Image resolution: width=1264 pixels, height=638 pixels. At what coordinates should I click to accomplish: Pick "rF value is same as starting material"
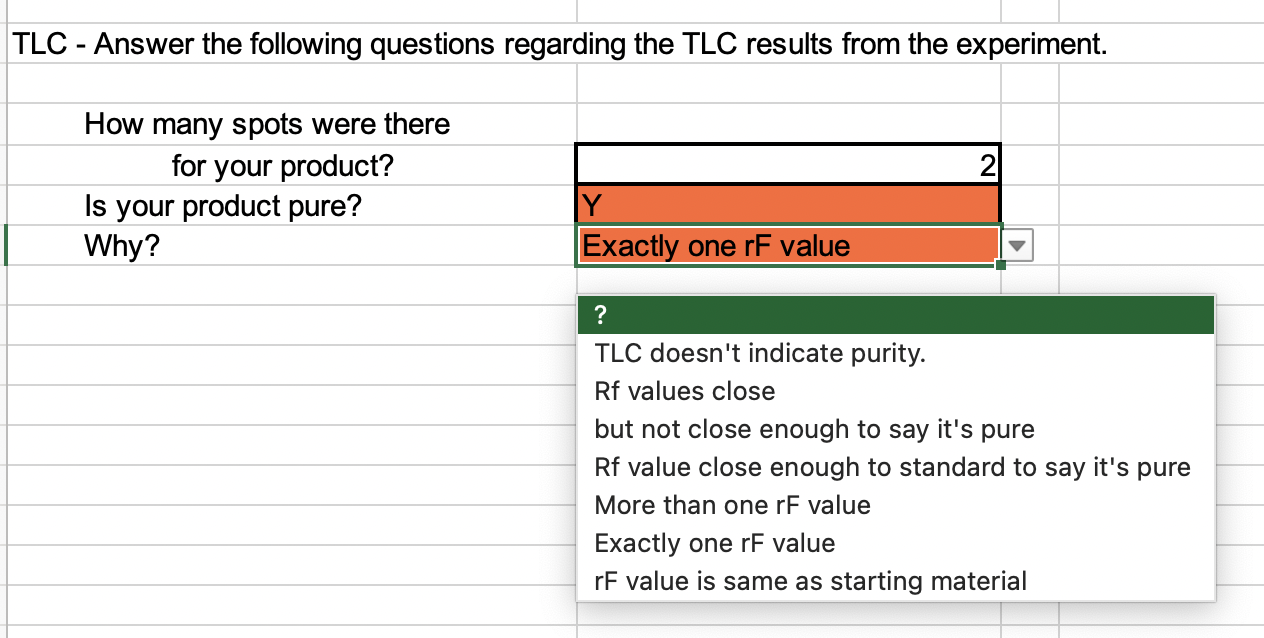point(810,581)
